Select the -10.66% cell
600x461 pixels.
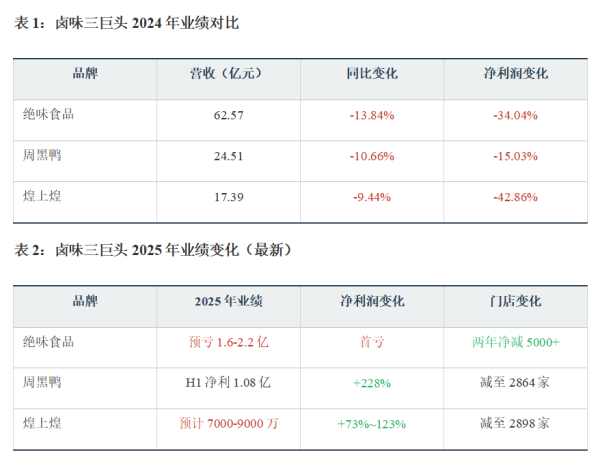pyautogui.click(x=372, y=156)
